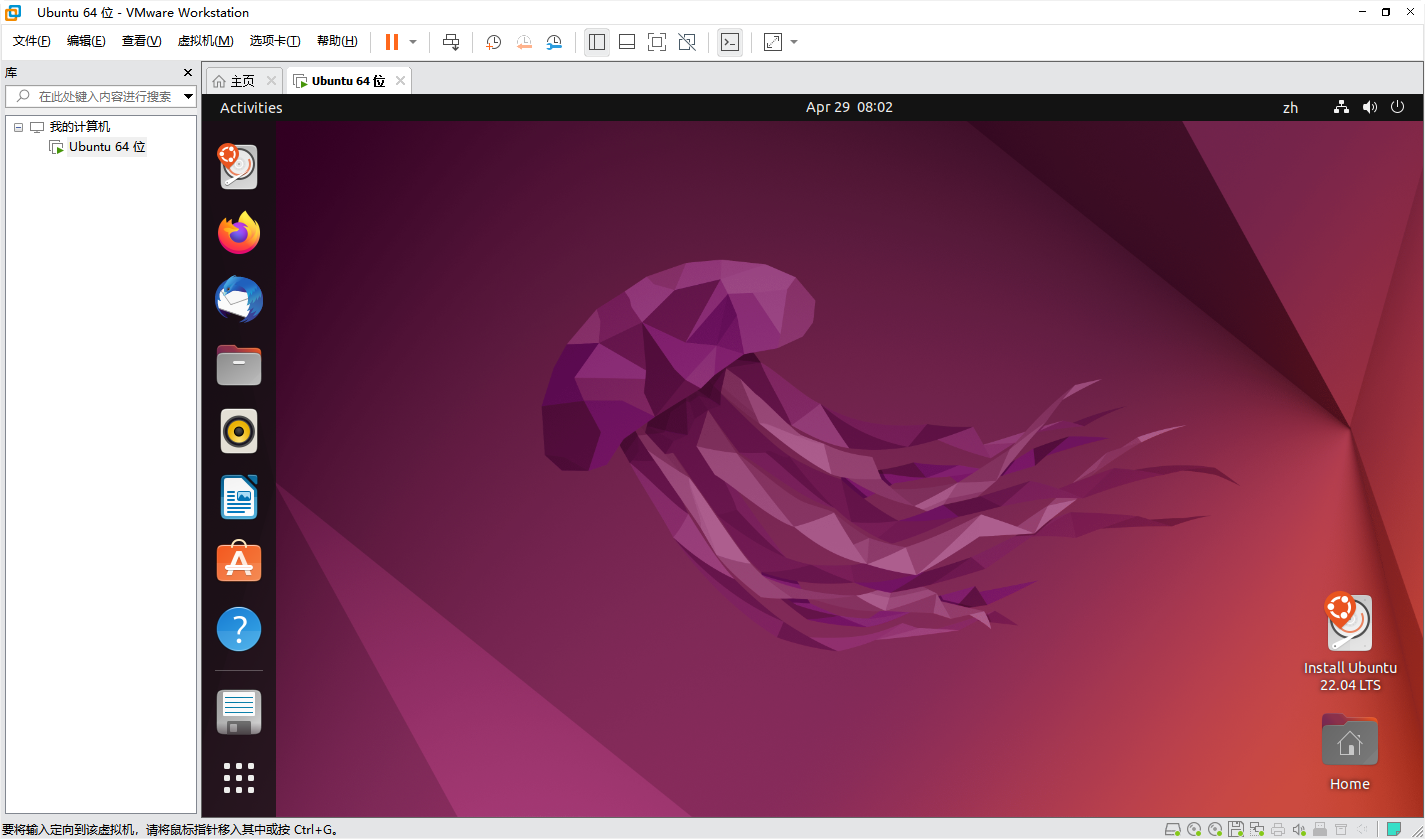Screen dimensions: 1425x839
Task: Close the 主页 tab
Action: coord(272,81)
